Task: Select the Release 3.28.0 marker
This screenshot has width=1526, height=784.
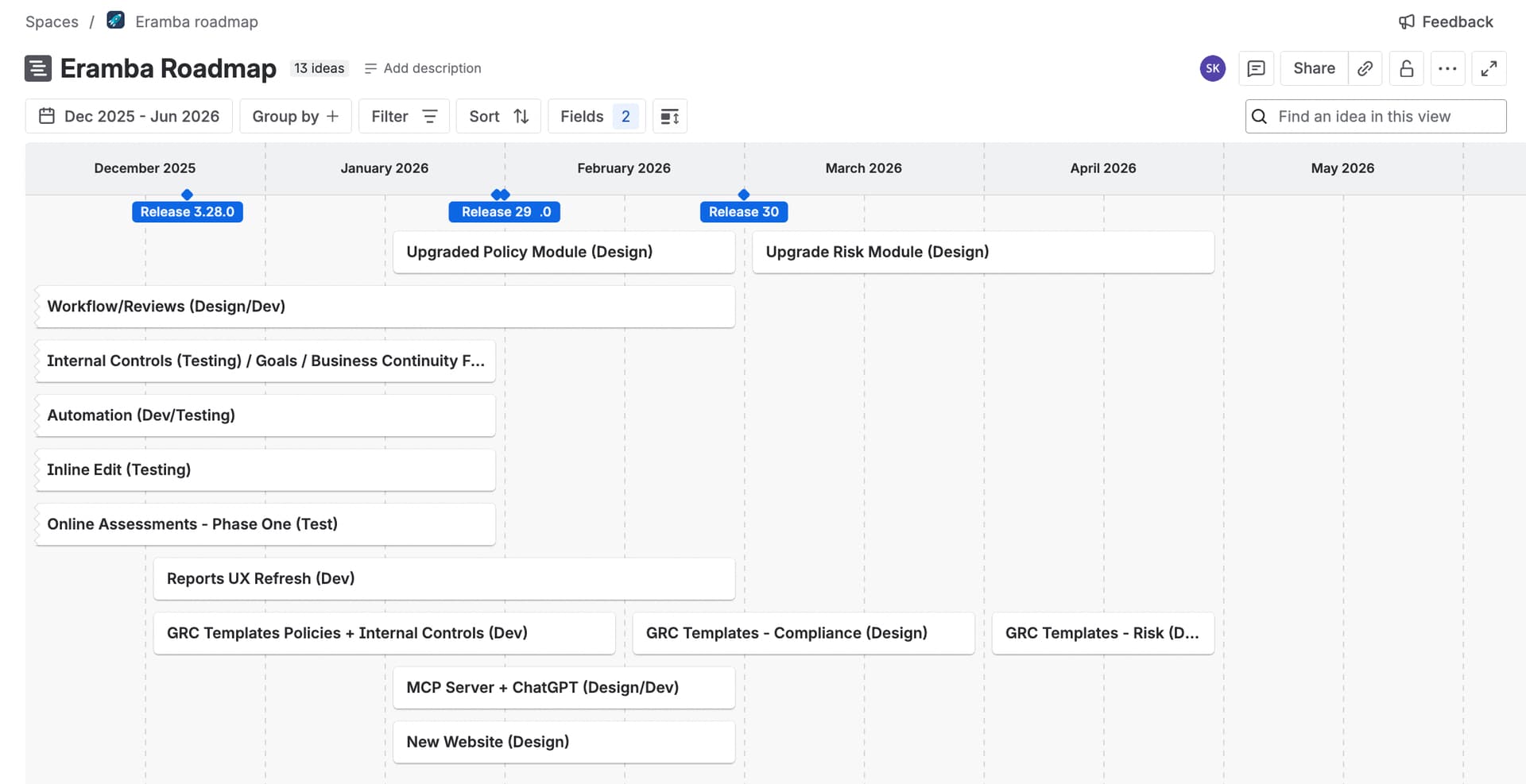Action: click(188, 212)
